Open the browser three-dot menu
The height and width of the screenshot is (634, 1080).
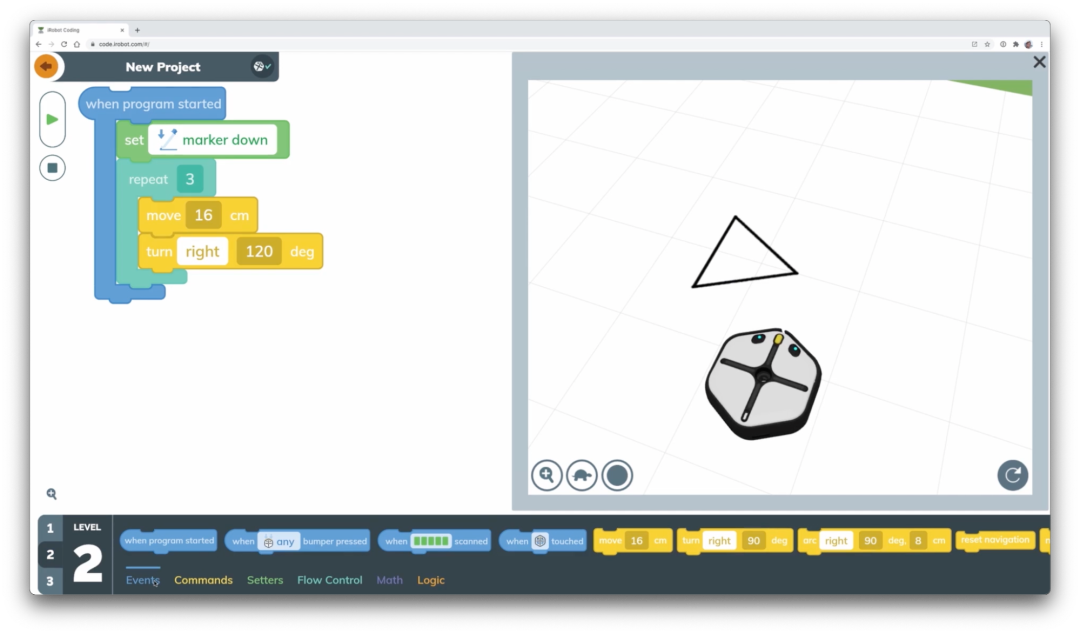tap(1041, 44)
